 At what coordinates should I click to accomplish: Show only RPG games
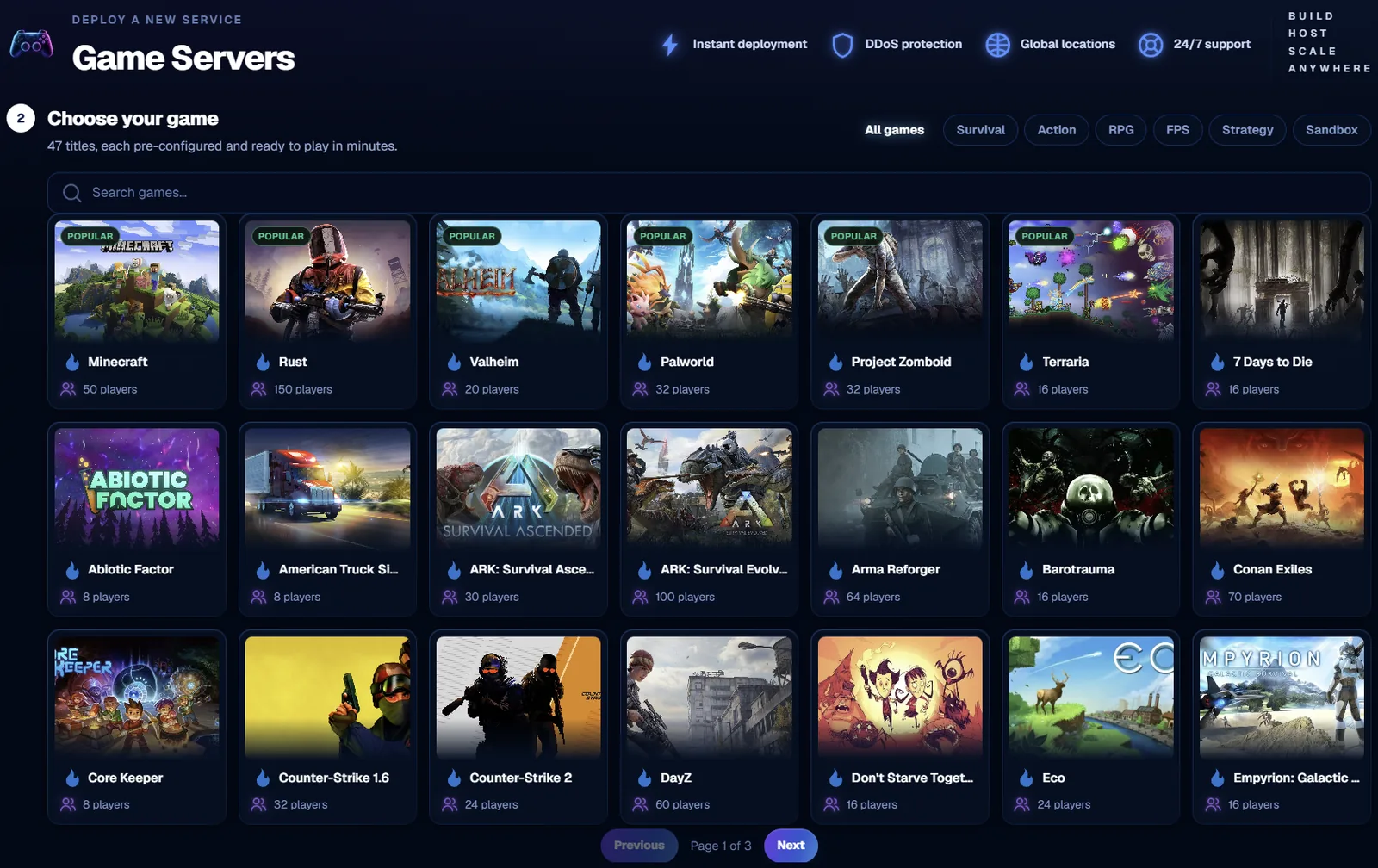point(1120,130)
